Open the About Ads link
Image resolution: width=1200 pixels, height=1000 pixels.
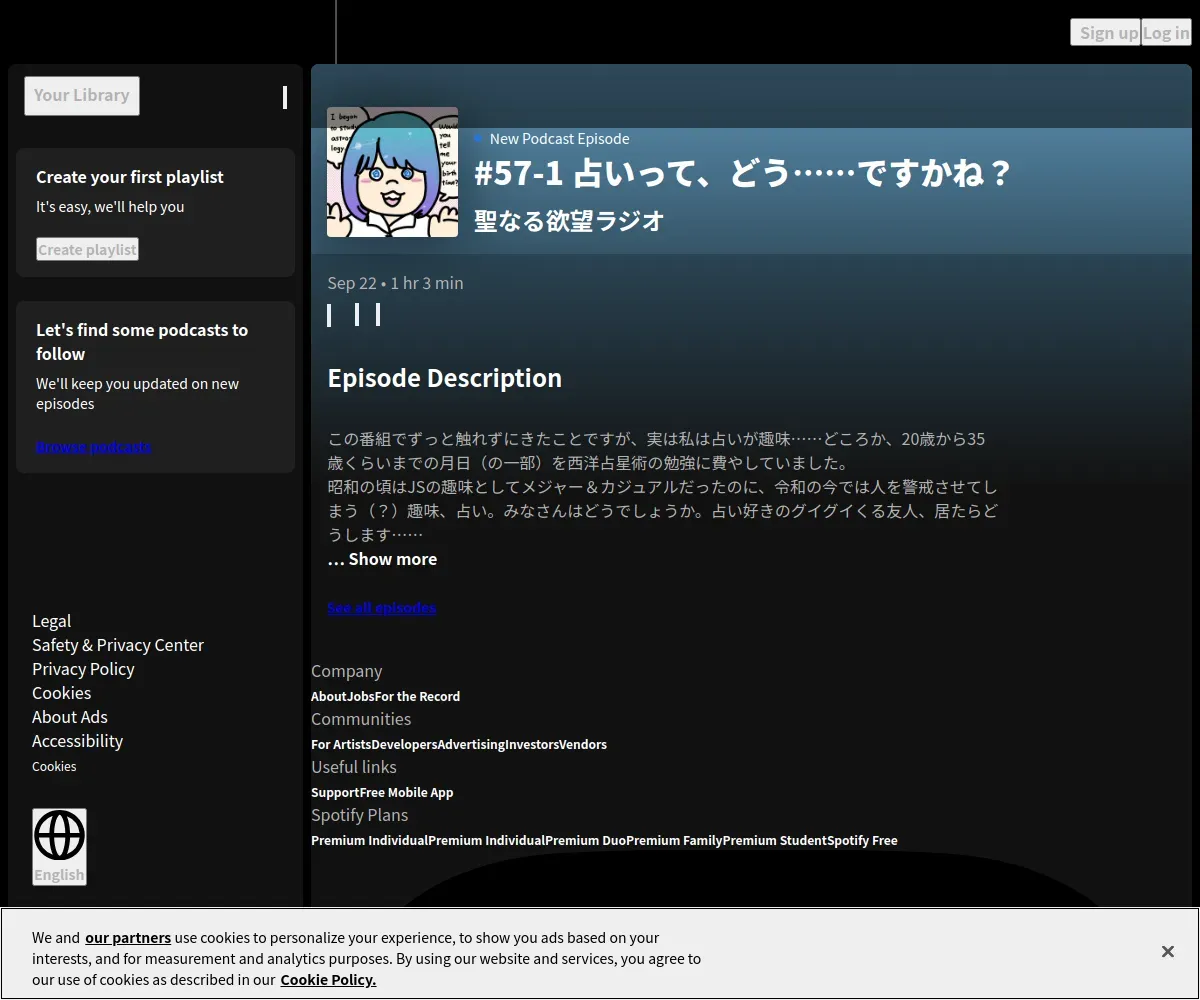point(70,717)
